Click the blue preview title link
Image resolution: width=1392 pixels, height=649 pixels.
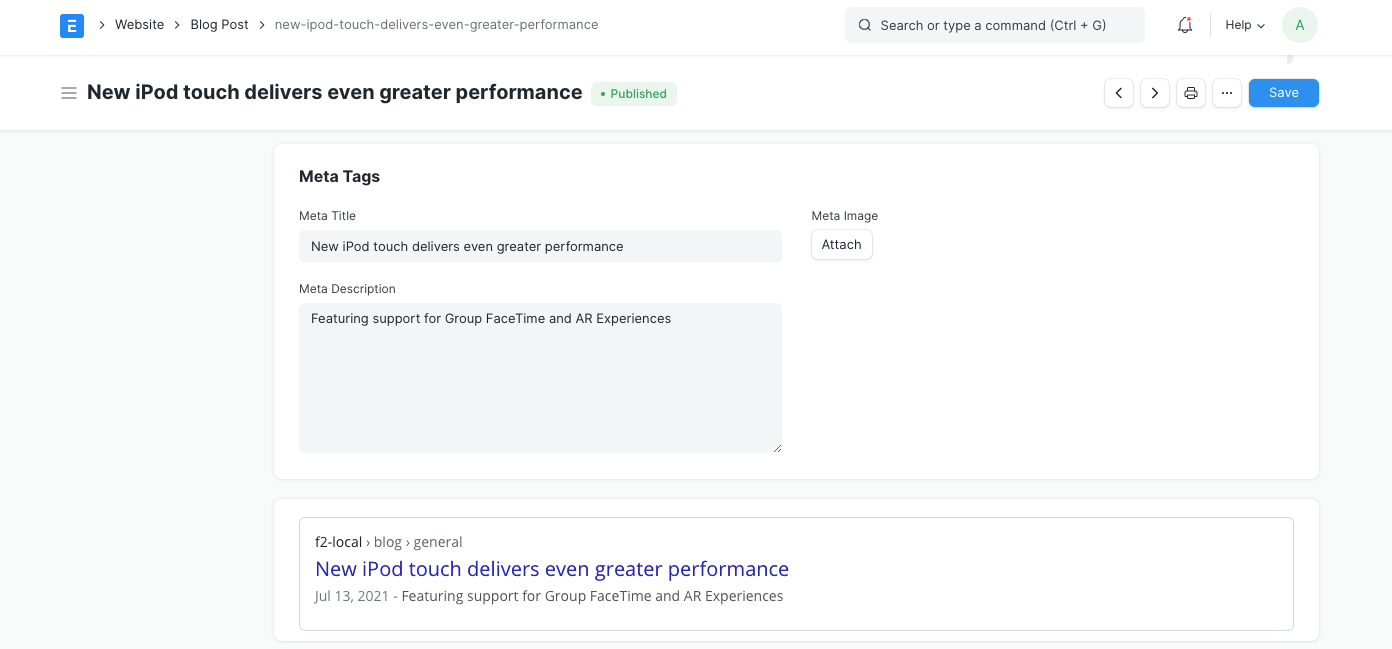click(x=552, y=569)
